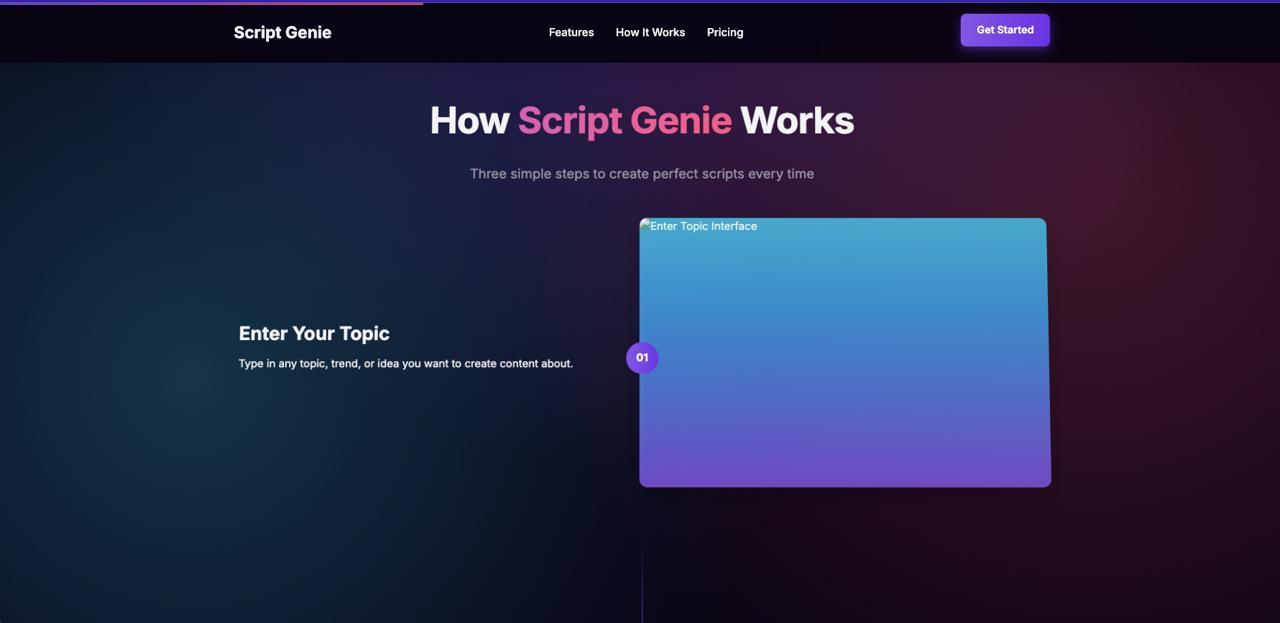The width and height of the screenshot is (1280, 623).
Task: Open the Features nav link
Action: pos(571,32)
